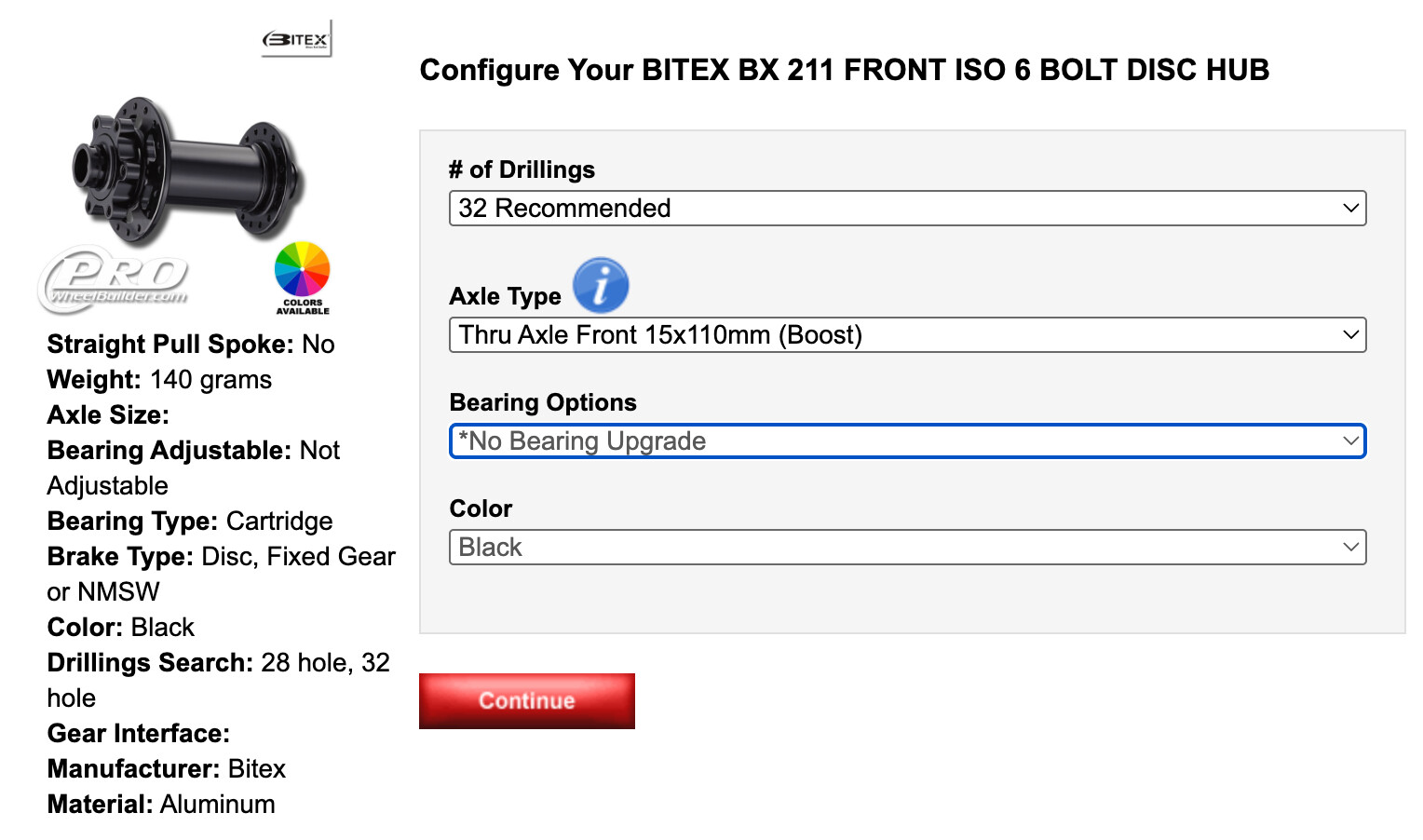Click the Bitex brand logo

[x=296, y=39]
